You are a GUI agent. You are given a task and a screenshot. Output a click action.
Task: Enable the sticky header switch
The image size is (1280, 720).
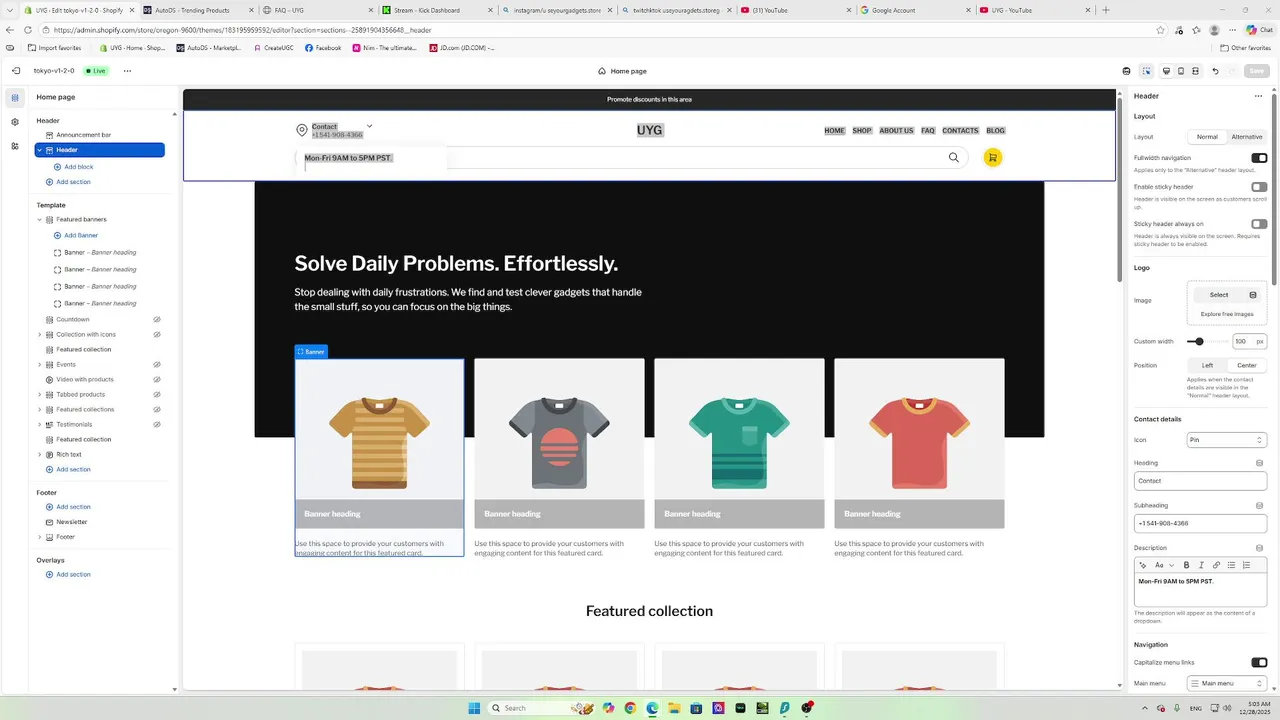pyautogui.click(x=1259, y=187)
